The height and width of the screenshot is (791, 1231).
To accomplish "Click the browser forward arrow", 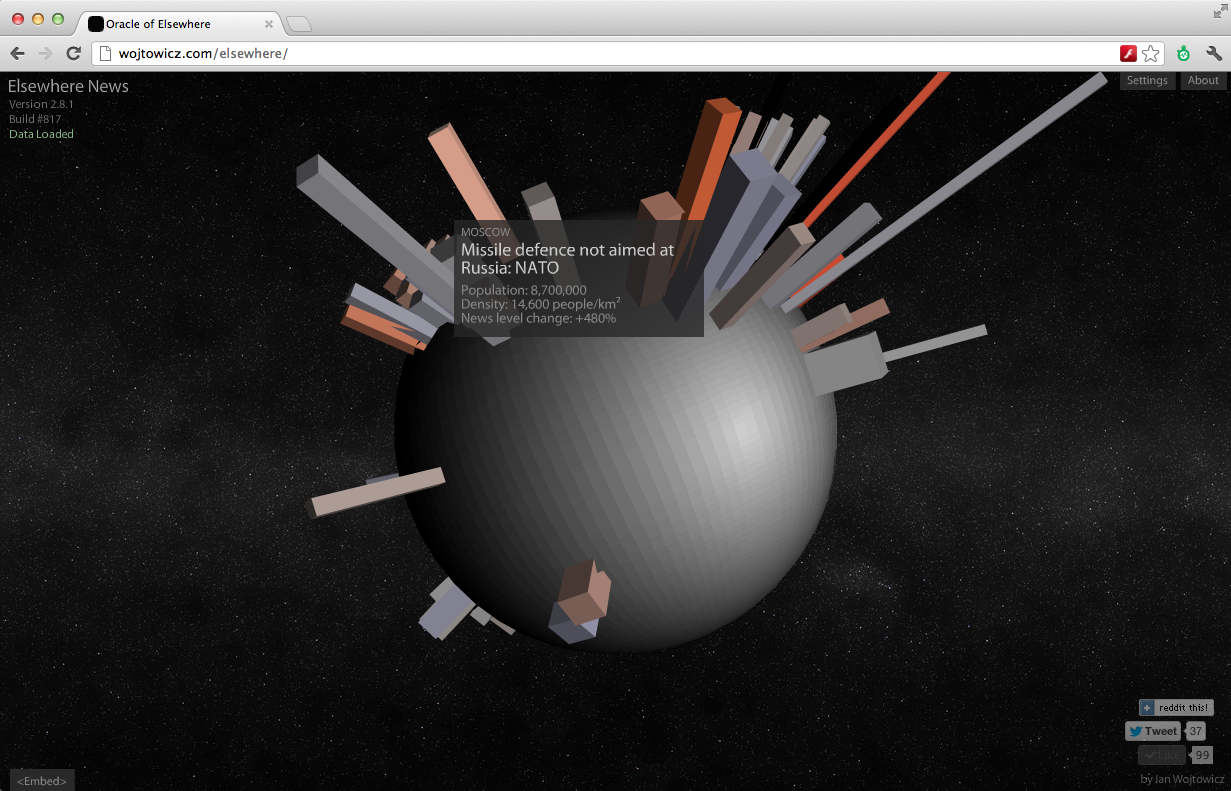I will pyautogui.click(x=45, y=53).
